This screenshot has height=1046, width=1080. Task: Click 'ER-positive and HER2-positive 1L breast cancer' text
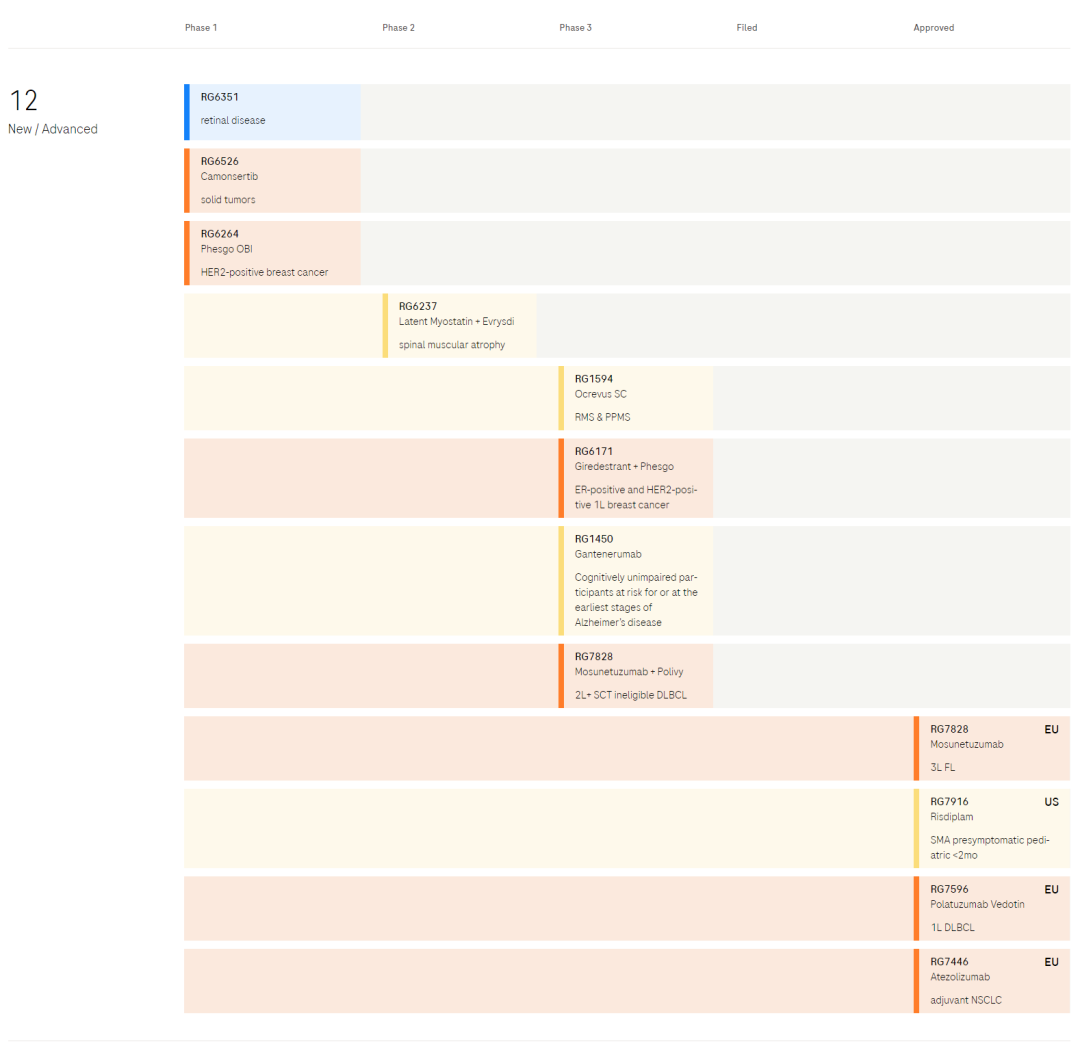point(636,497)
